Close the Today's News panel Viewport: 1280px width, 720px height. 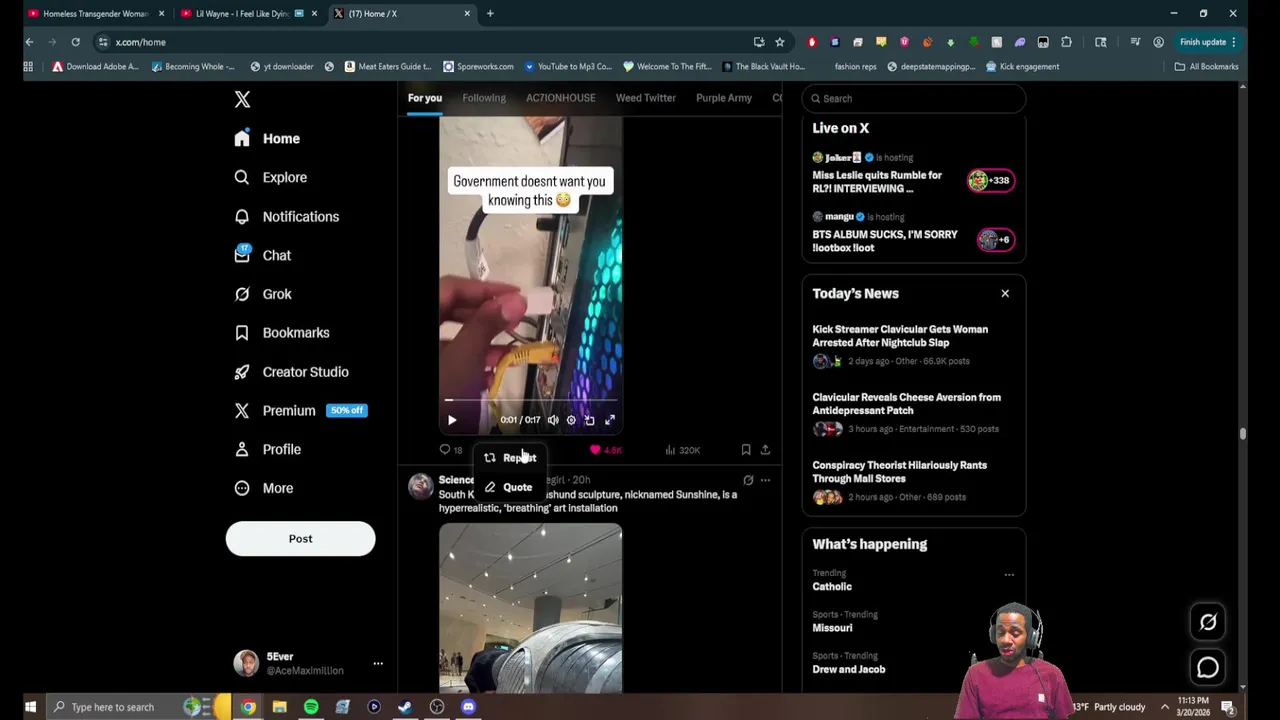(x=1005, y=294)
